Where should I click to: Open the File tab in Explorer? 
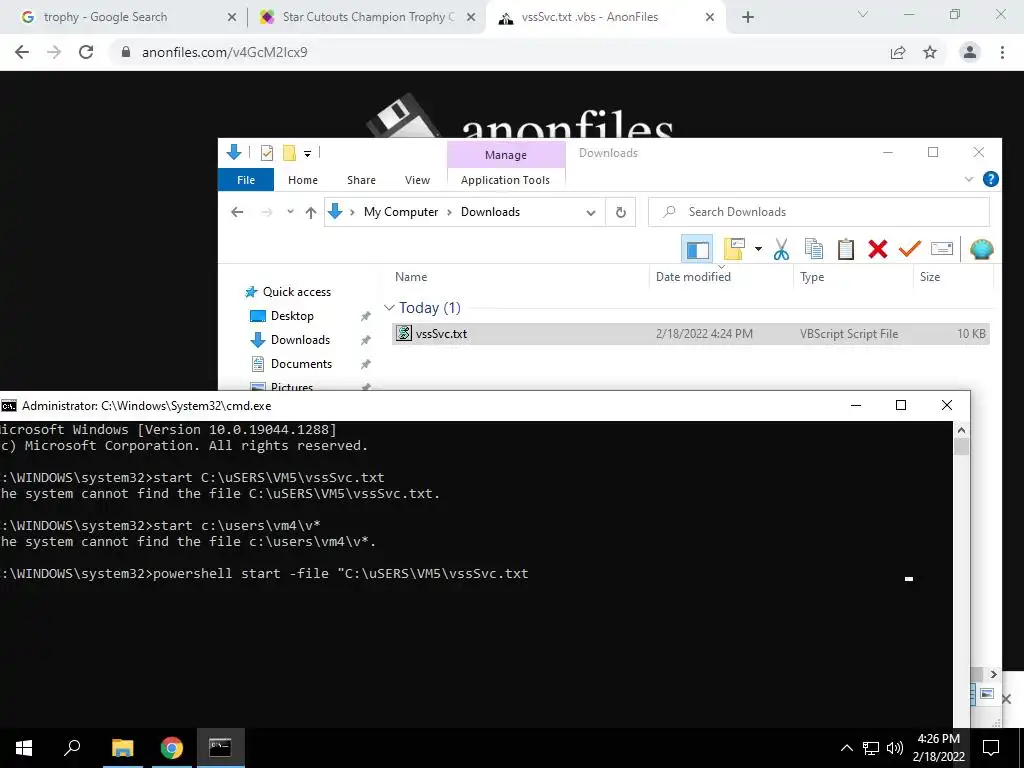click(246, 180)
